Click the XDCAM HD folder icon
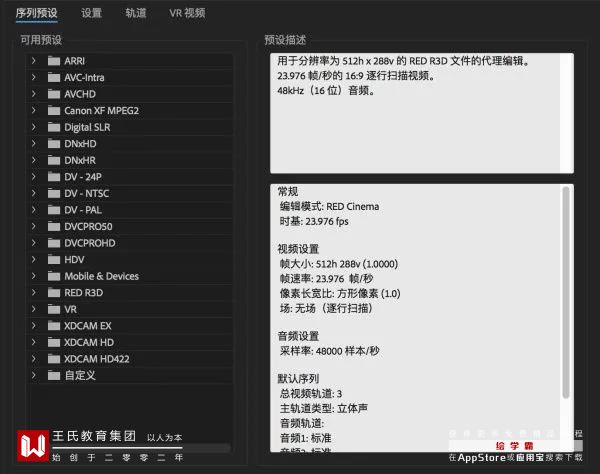The image size is (600, 474). tap(54, 342)
